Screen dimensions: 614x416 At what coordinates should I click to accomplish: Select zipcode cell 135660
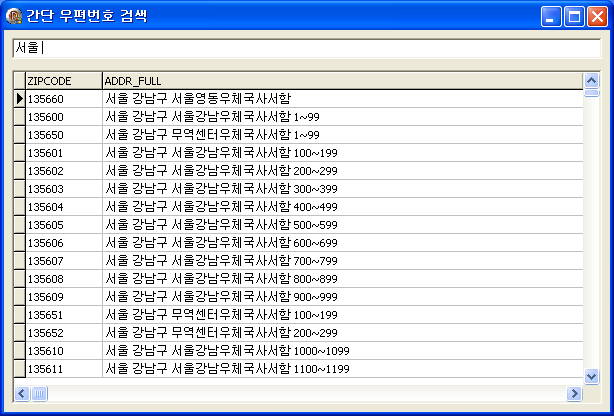(64, 99)
